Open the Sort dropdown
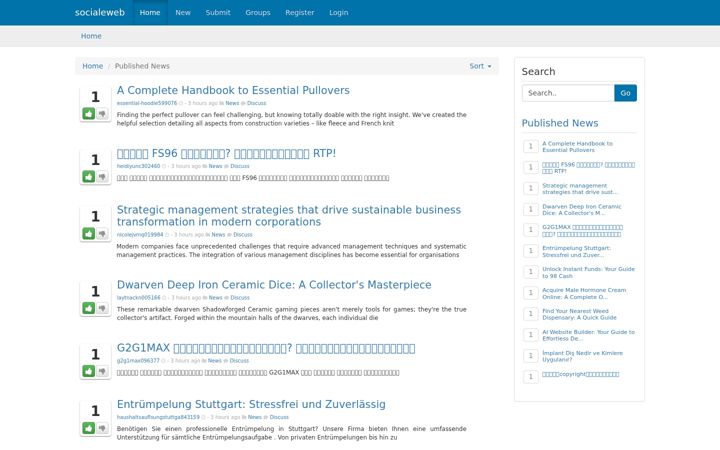 click(x=480, y=66)
